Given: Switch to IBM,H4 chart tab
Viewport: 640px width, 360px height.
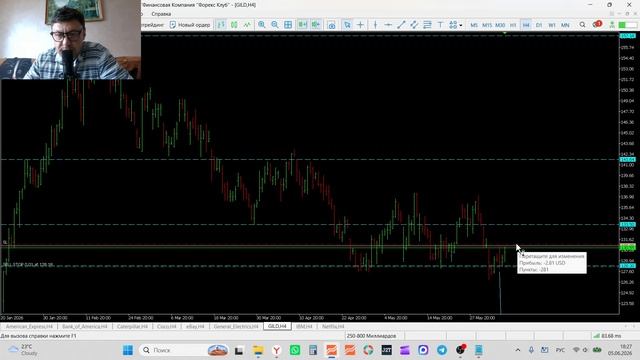Looking at the screenshot, I should pos(304,327).
